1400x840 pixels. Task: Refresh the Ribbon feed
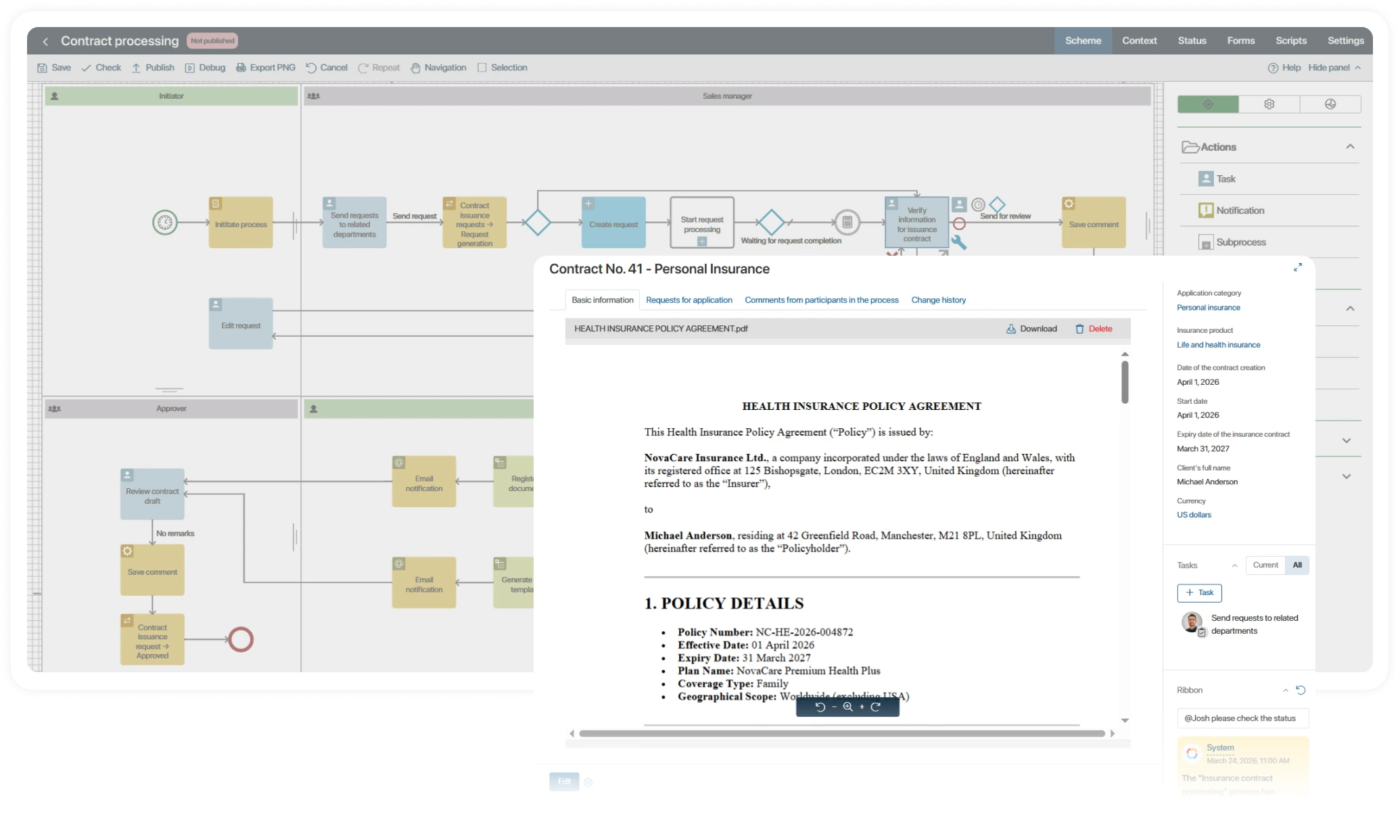(1301, 690)
